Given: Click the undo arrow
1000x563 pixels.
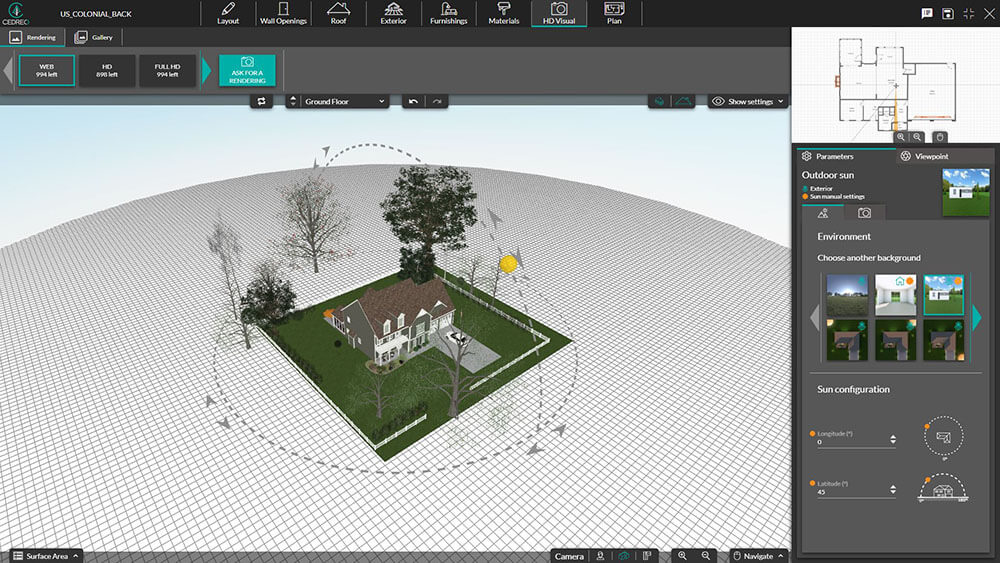Looking at the screenshot, I should 414,101.
